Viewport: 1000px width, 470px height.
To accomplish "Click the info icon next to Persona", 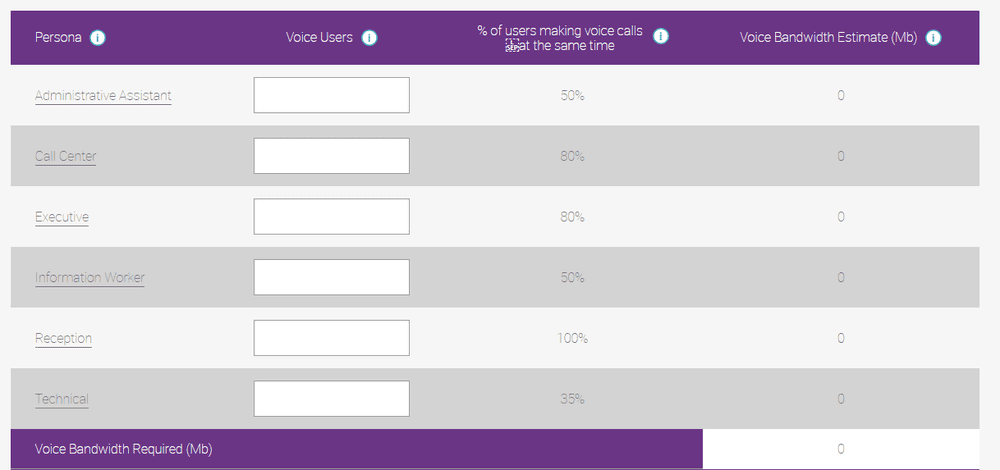I will click(98, 38).
